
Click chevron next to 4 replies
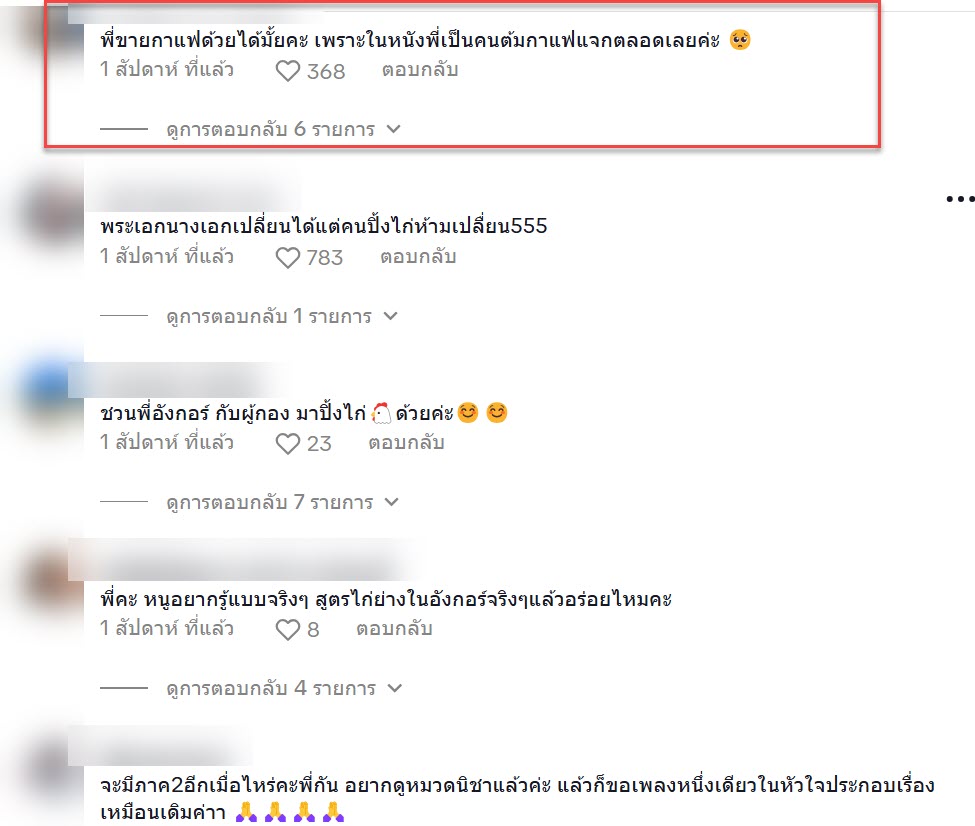(x=394, y=688)
